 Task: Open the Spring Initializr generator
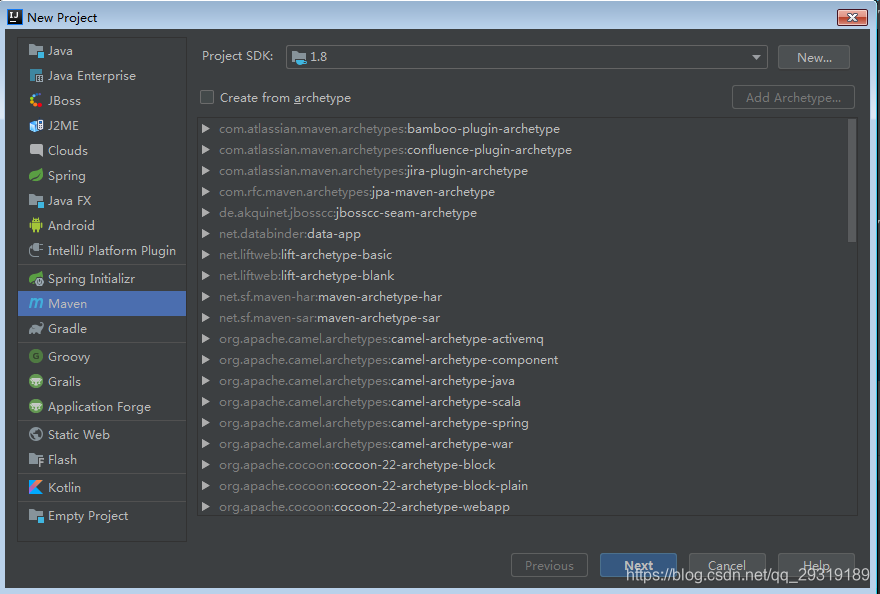79,278
